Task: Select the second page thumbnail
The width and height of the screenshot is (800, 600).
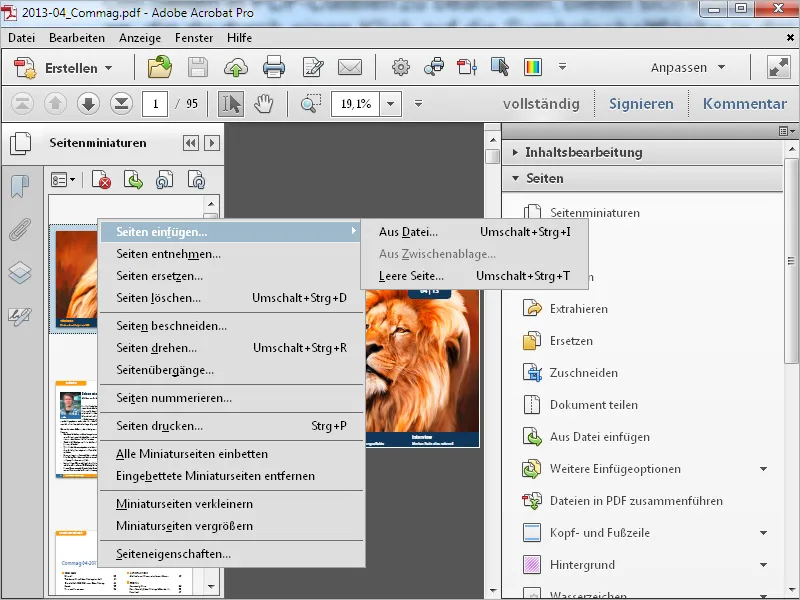Action: pyautogui.click(x=77, y=429)
